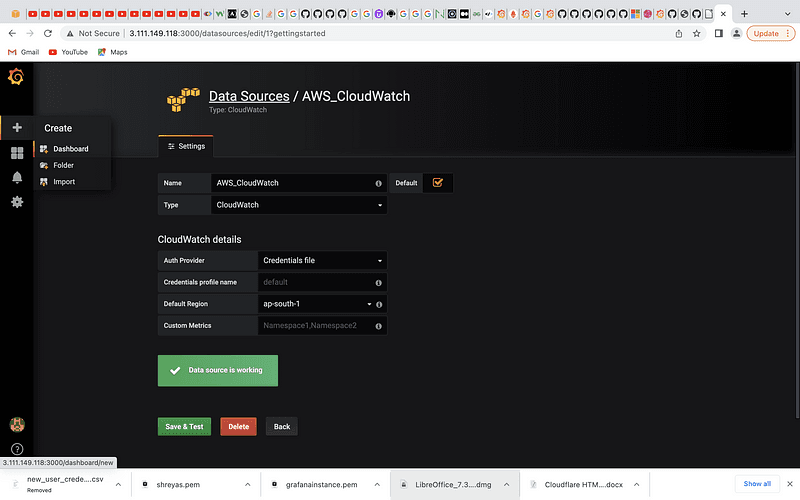
Task: Click the Credentials profile name field
Action: (x=322, y=282)
